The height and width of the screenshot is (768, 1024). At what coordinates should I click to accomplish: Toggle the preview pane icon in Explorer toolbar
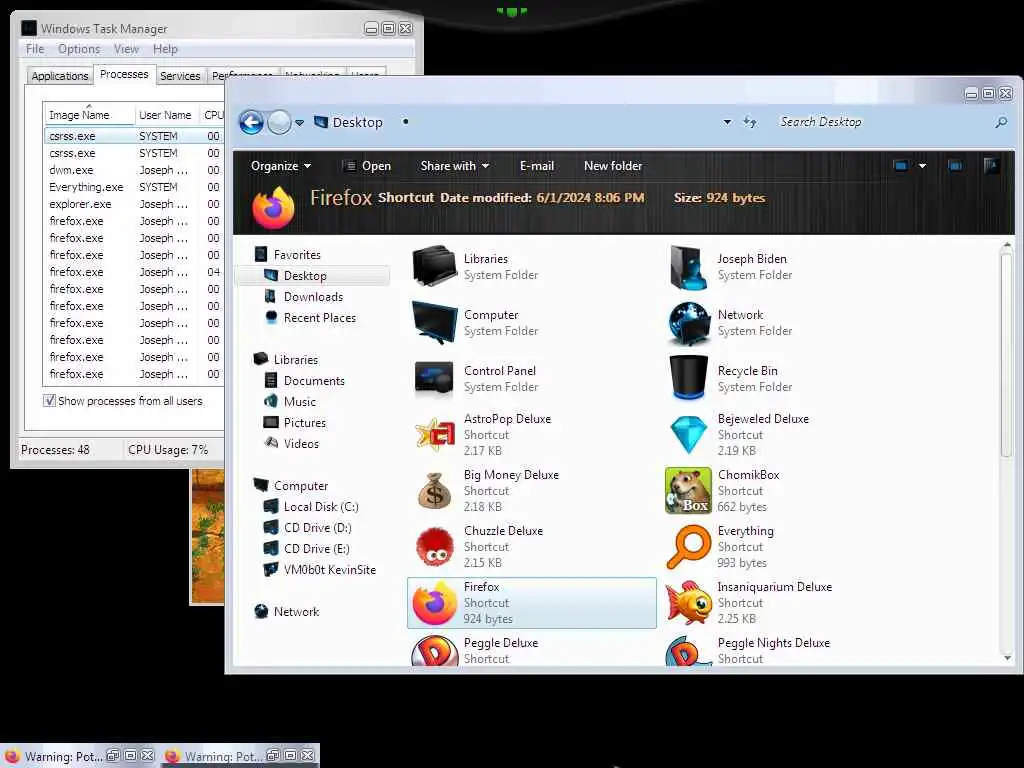955,166
